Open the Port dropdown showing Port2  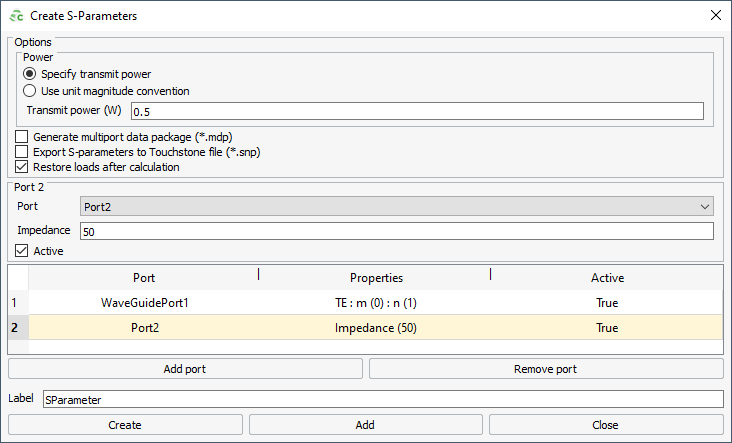click(396, 206)
